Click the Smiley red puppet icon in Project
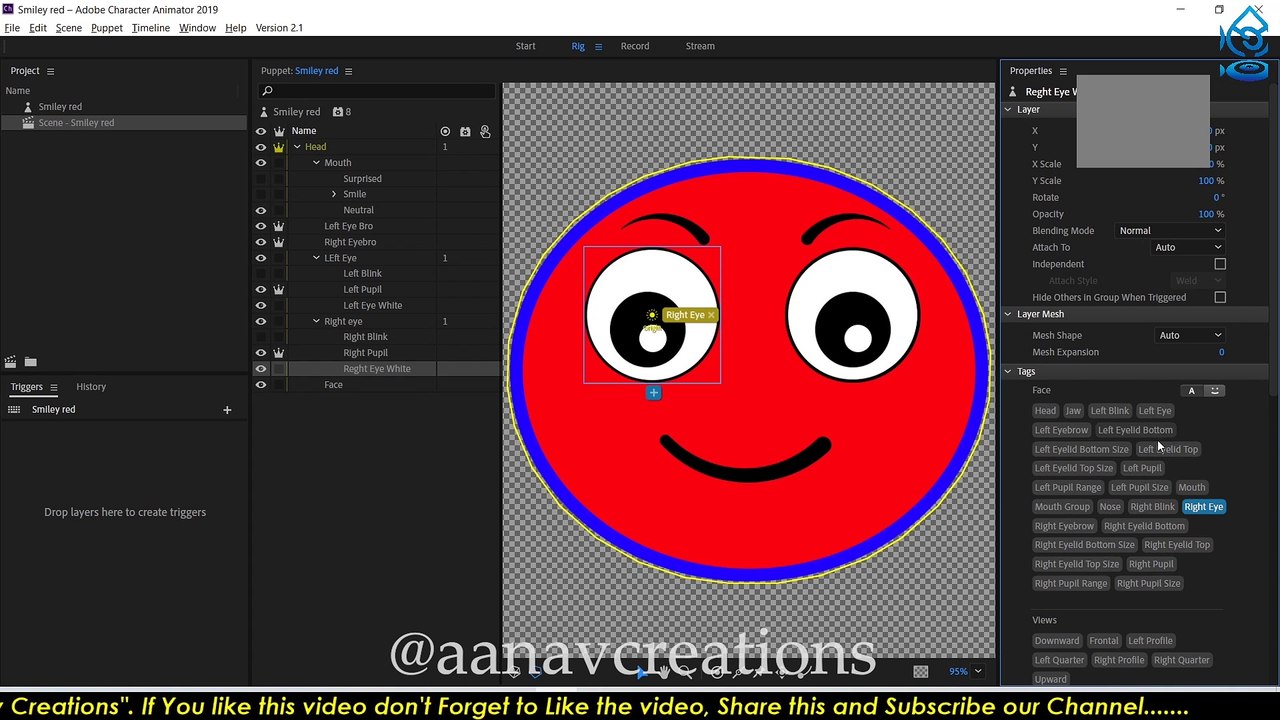The image size is (1280, 720). click(x=28, y=107)
